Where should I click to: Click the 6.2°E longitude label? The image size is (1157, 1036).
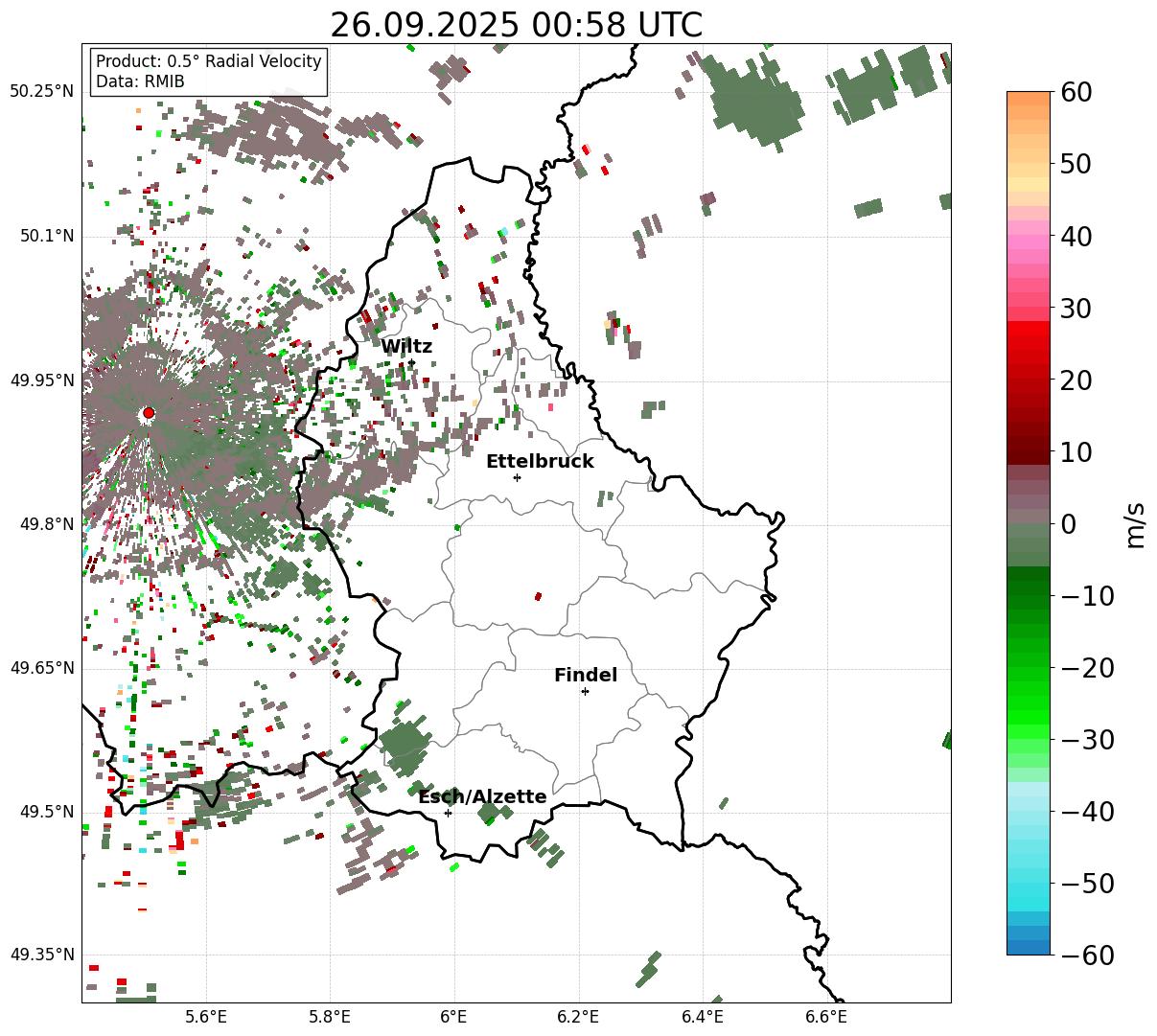pos(578,1017)
